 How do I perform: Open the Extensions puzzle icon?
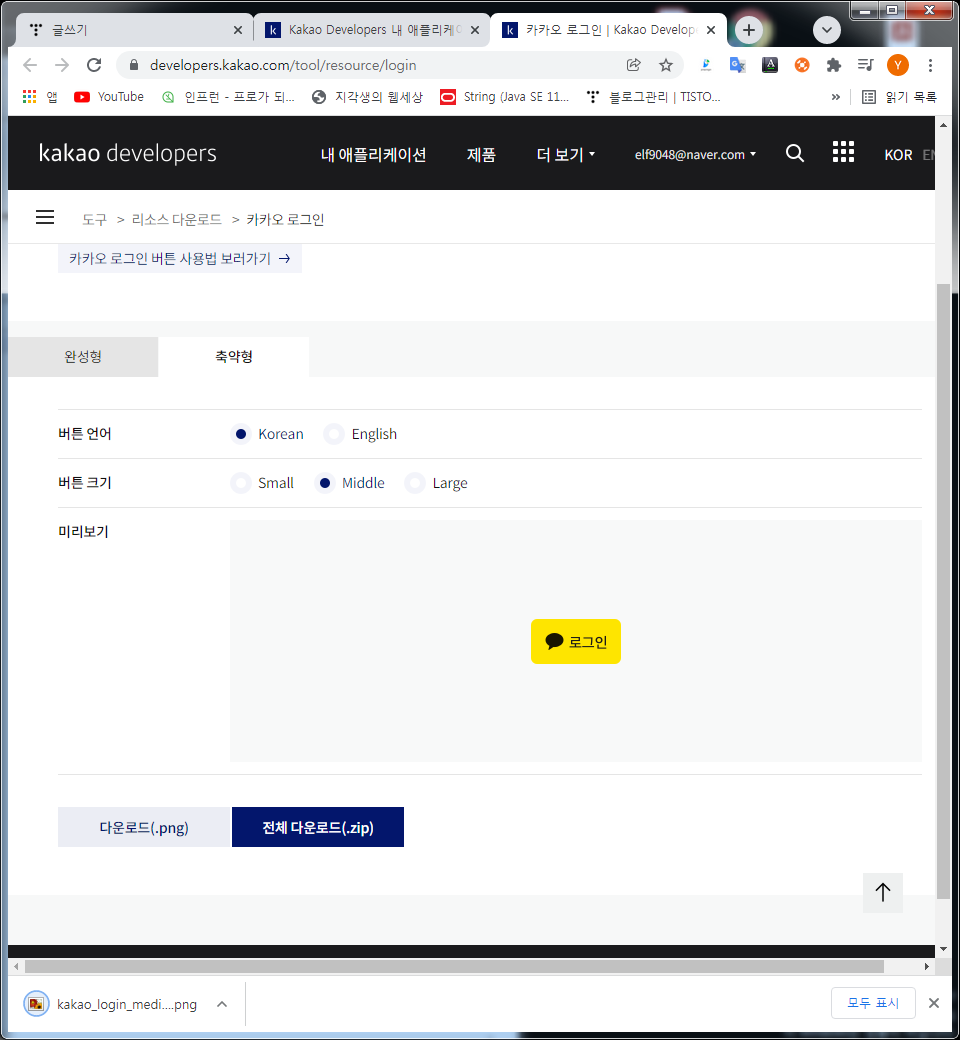pos(833,65)
